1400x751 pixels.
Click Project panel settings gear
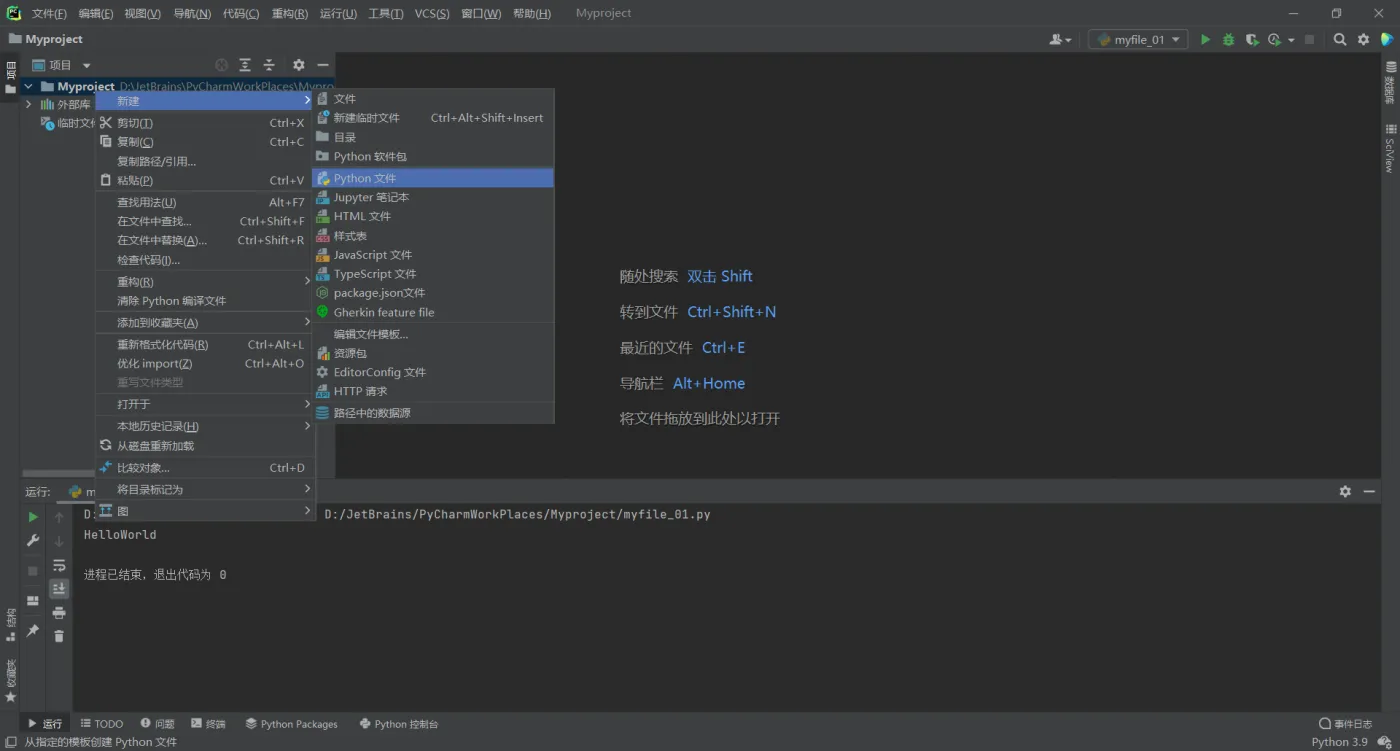[298, 65]
